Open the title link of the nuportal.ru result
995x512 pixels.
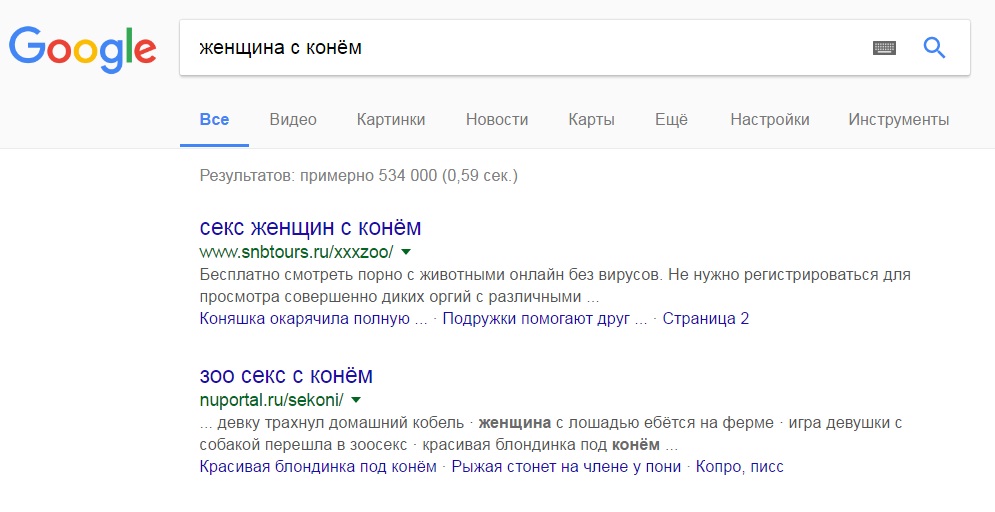[286, 375]
